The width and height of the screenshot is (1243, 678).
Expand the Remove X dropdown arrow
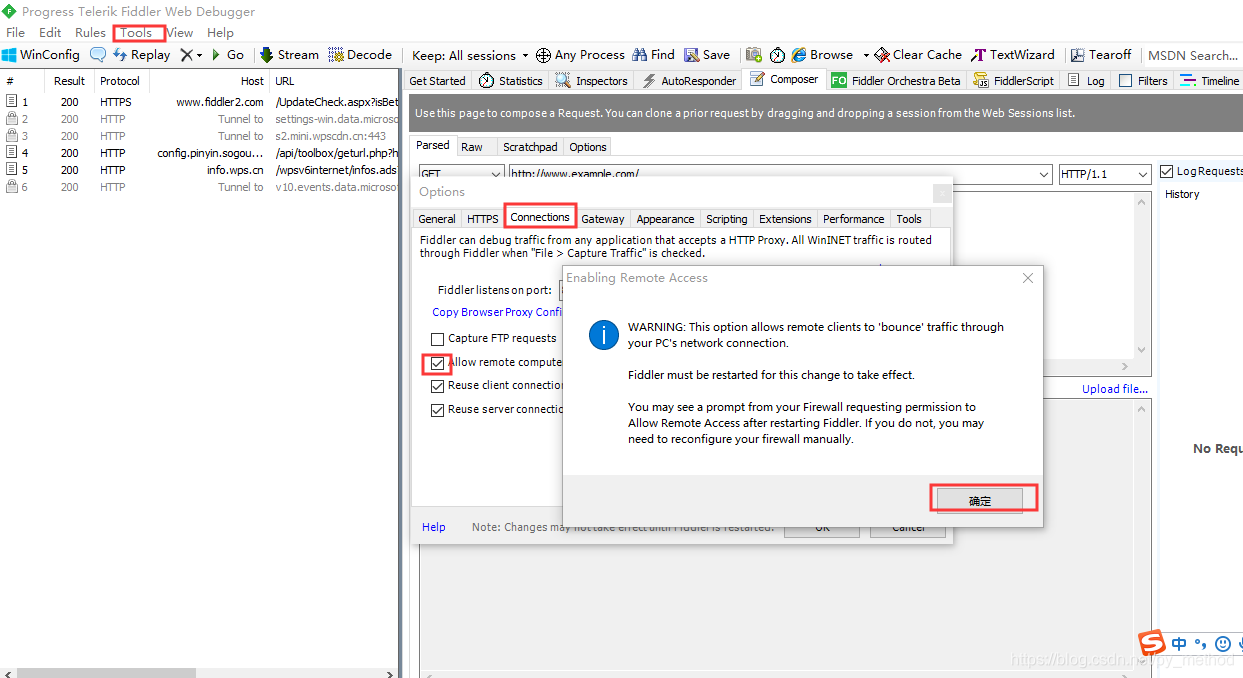tap(199, 56)
